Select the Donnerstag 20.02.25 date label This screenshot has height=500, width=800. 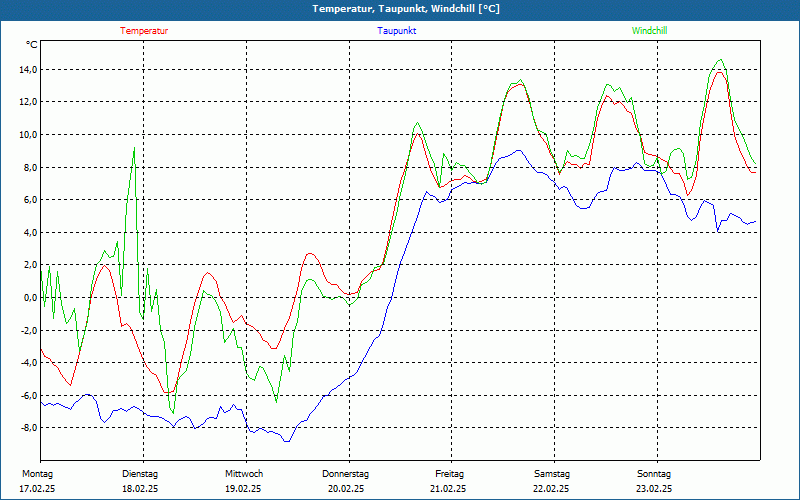pos(346,481)
